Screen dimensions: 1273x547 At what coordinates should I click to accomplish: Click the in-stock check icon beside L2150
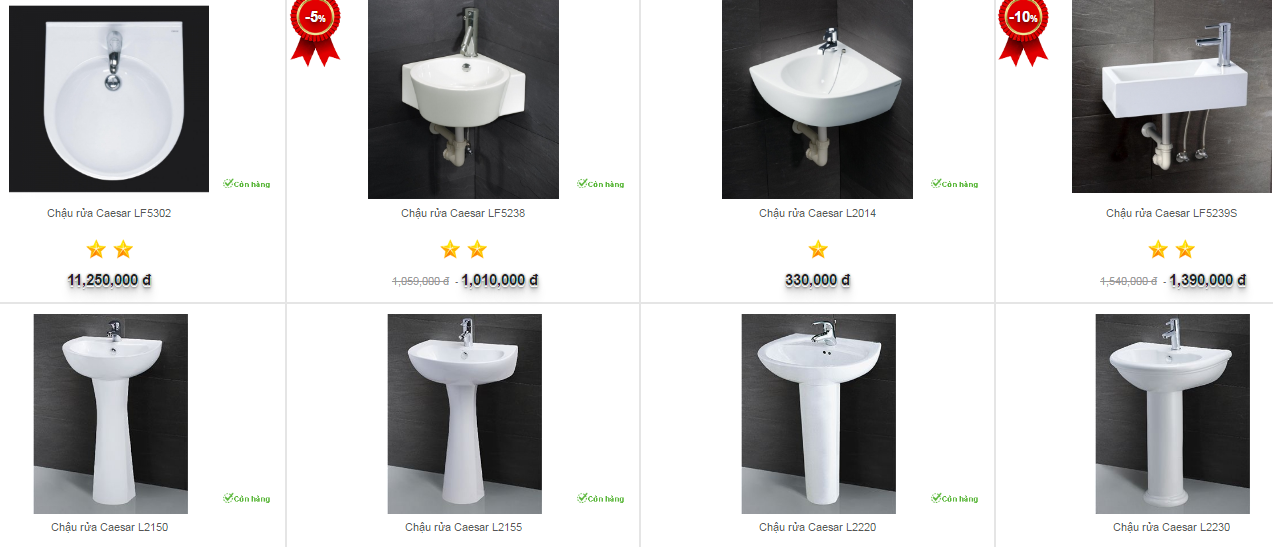[x=228, y=498]
